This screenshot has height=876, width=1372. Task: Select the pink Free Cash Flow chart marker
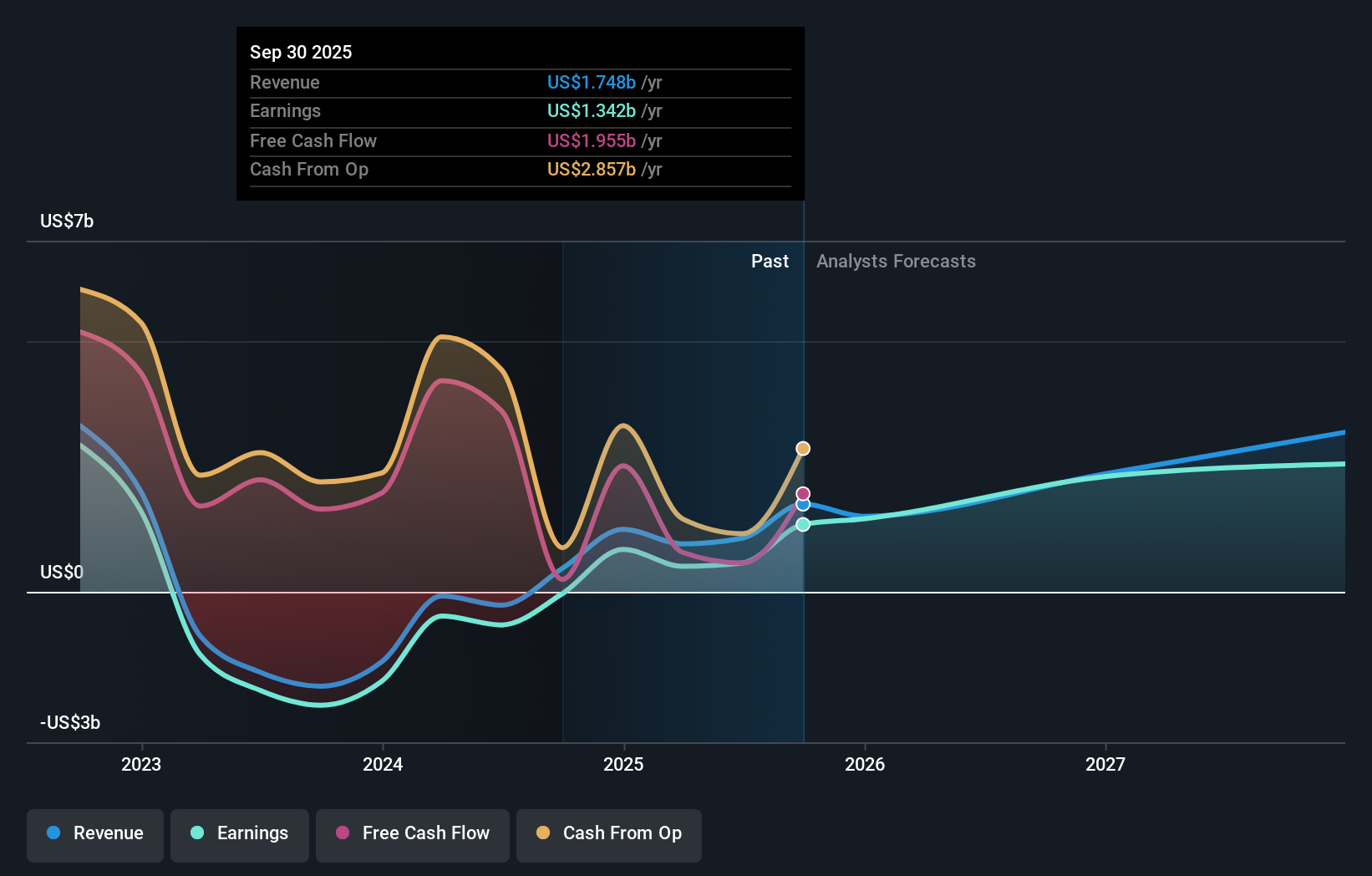click(802, 491)
